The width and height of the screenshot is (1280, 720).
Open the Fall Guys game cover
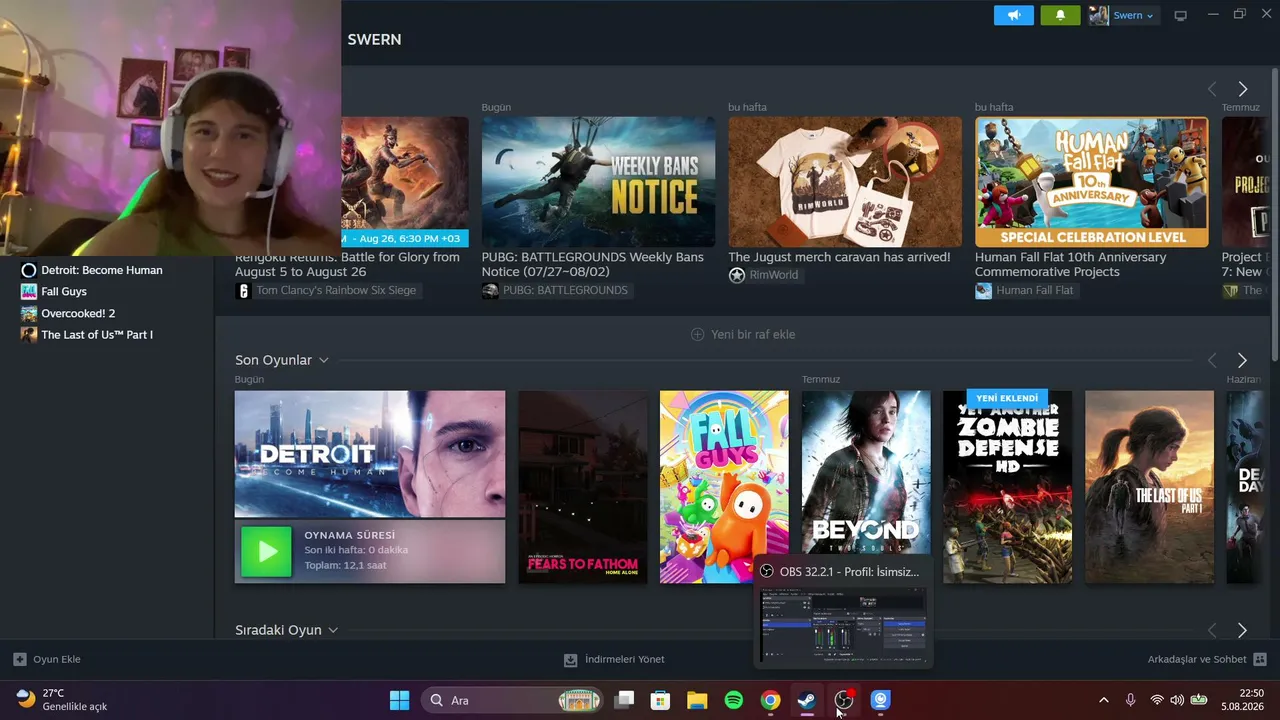tap(724, 487)
